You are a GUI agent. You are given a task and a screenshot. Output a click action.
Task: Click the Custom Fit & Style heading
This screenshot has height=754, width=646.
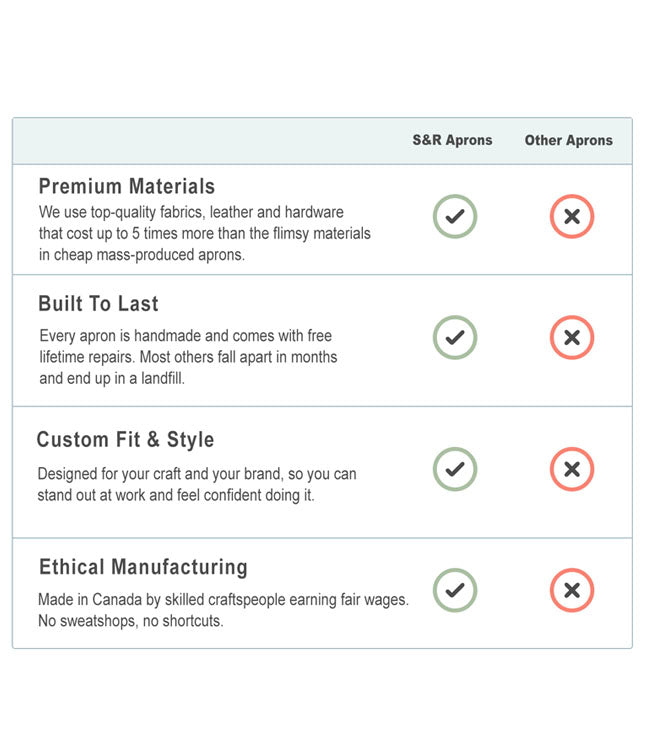click(126, 440)
